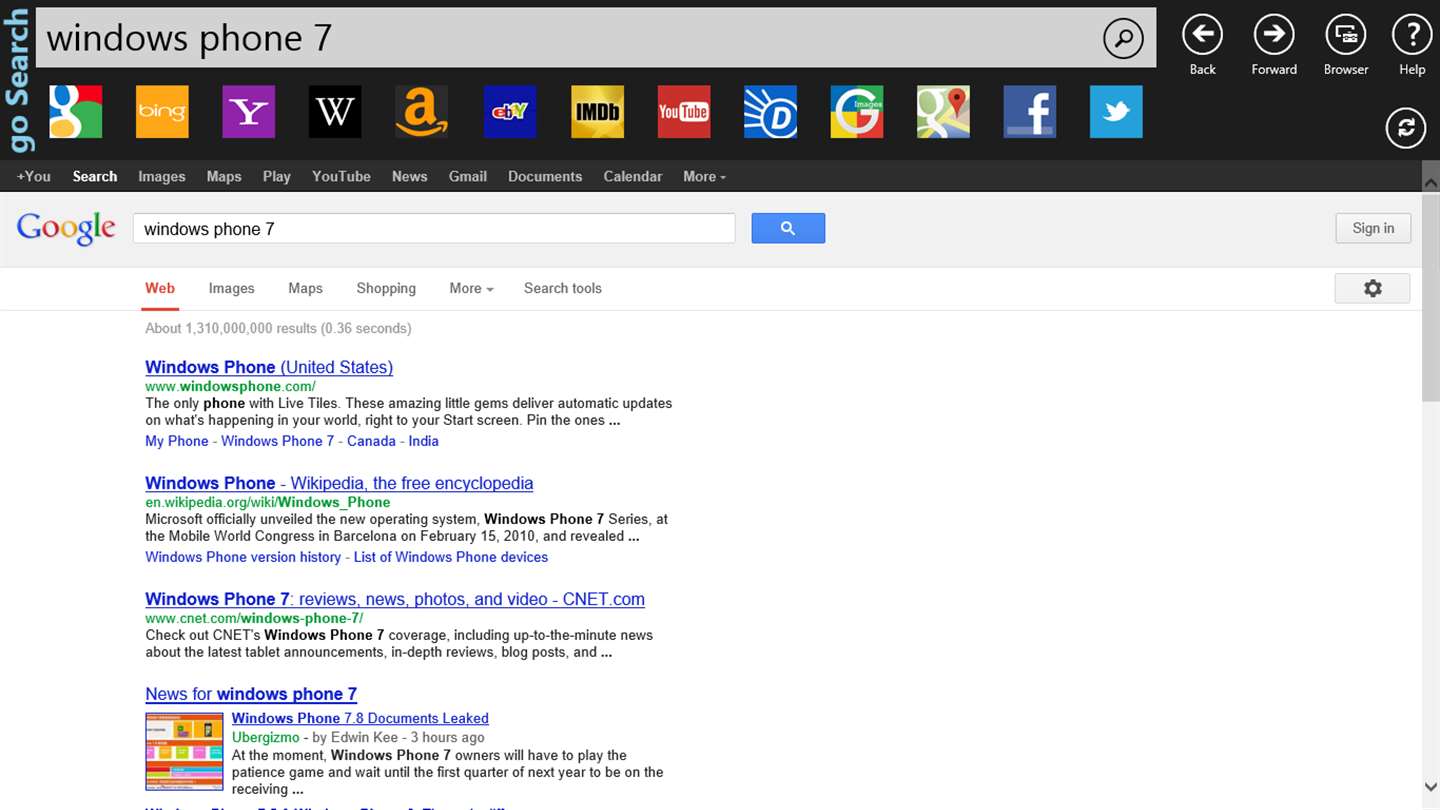Open Play in the Google bar
Image resolution: width=1440 pixels, height=810 pixels.
click(x=276, y=176)
